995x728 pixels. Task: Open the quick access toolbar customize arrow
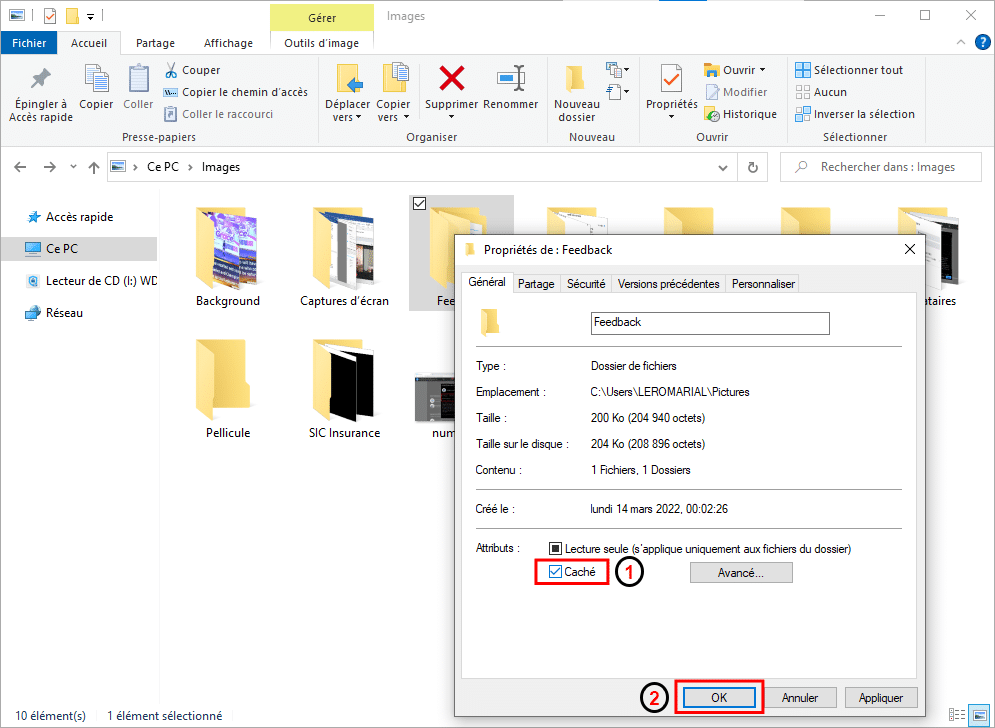click(90, 17)
